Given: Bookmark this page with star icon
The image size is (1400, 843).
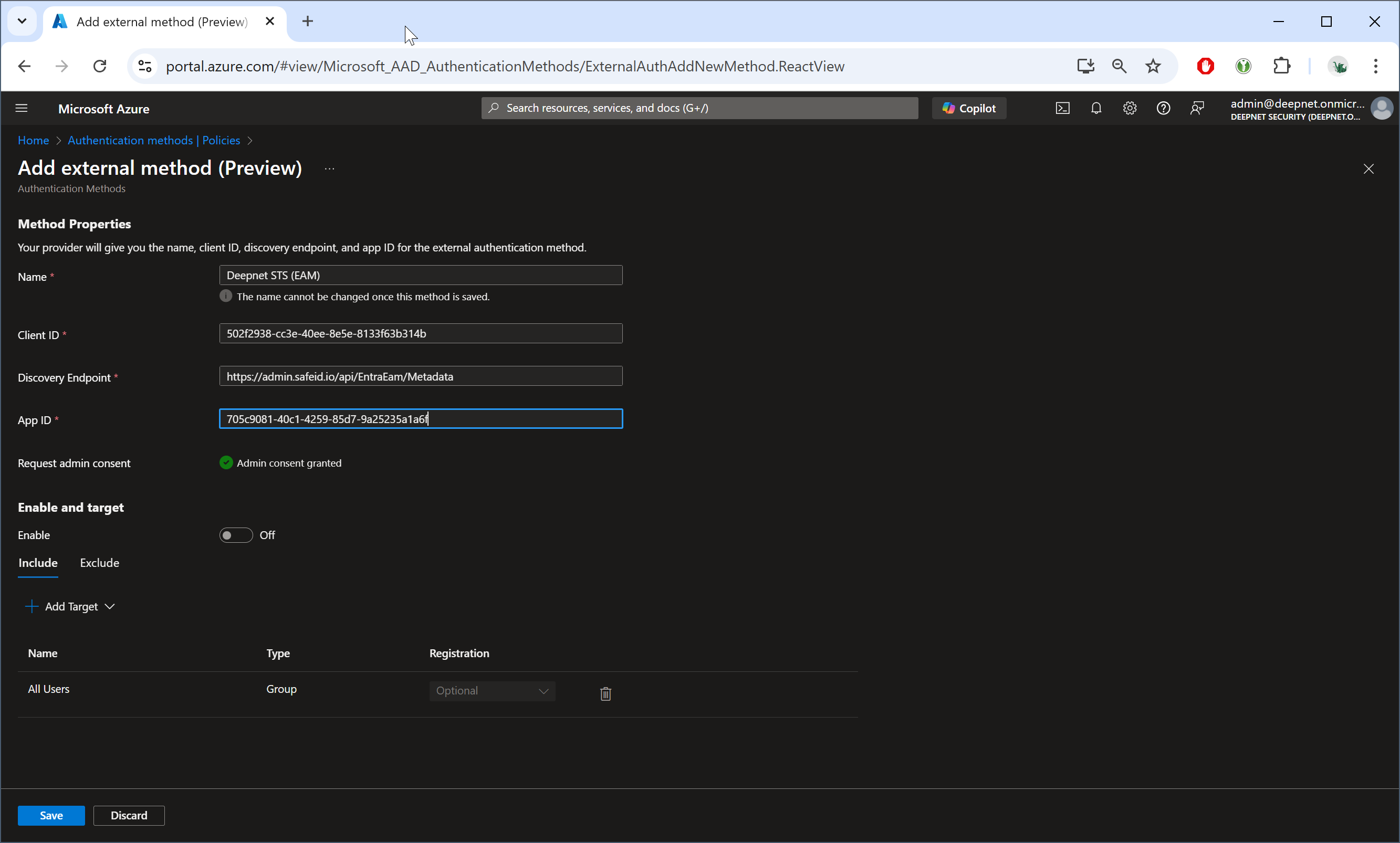Looking at the screenshot, I should pyautogui.click(x=1153, y=67).
